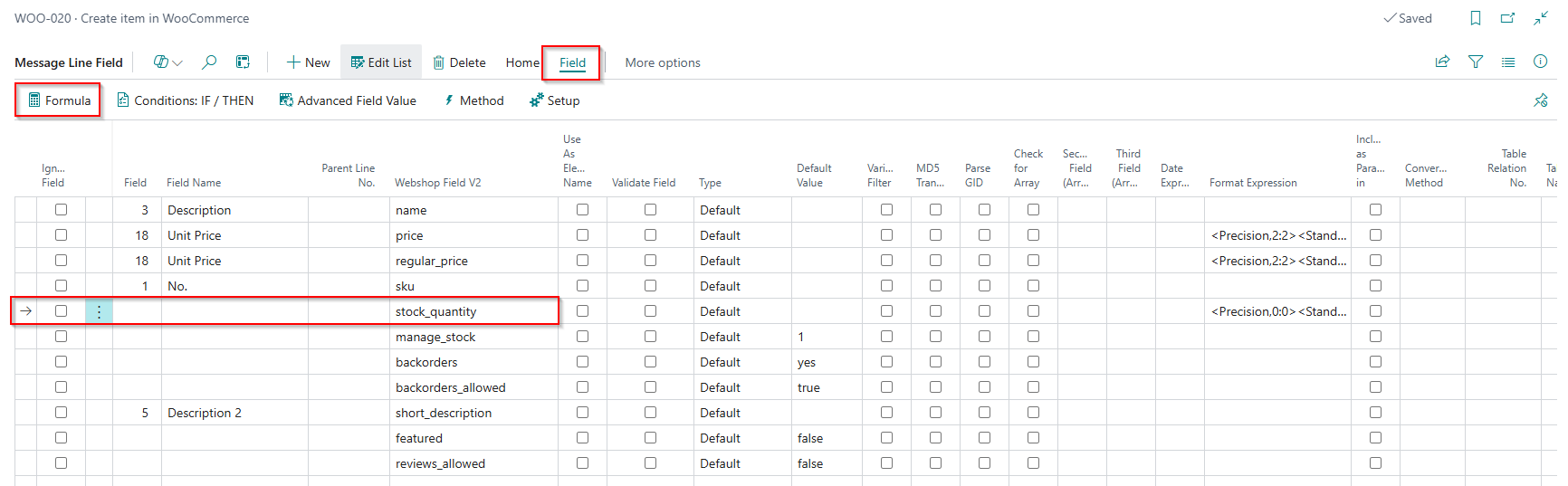Click the Parent Line No. column header
1568x486 pixels.
pyautogui.click(x=348, y=176)
